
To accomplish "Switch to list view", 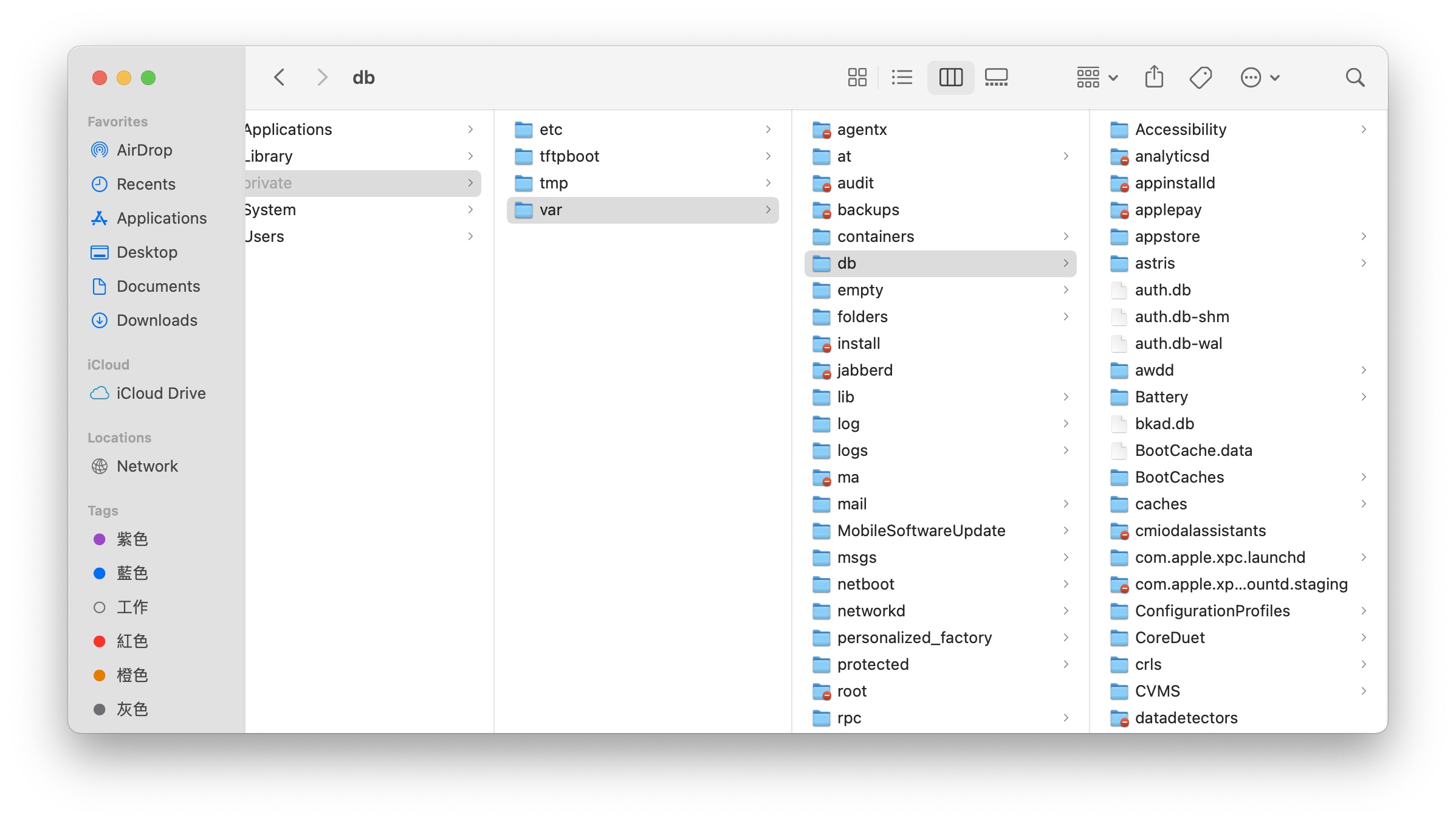I will [x=902, y=77].
